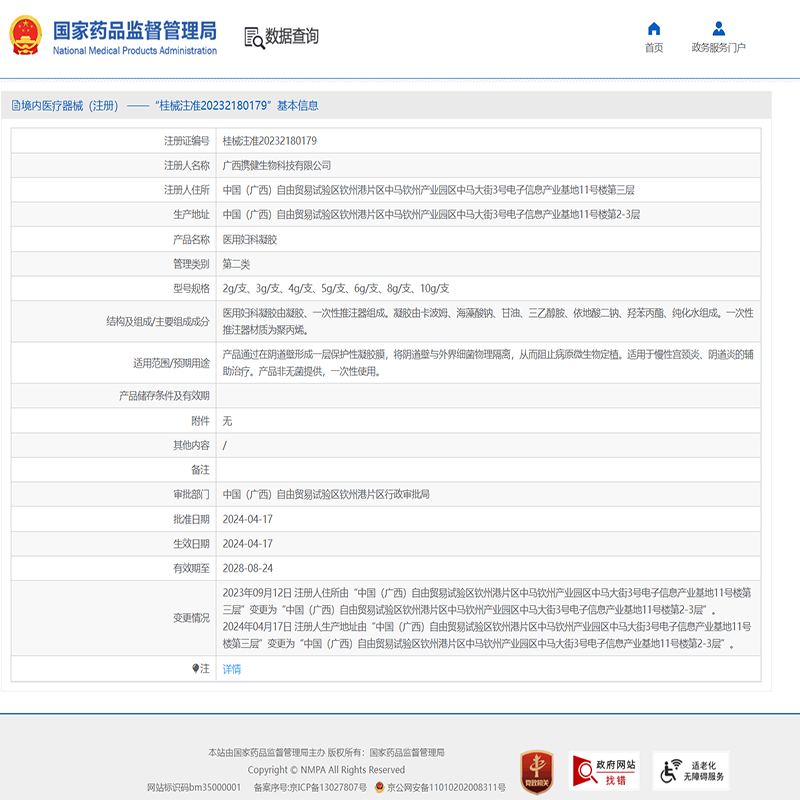The image size is (800, 800).
Task: Click 生效日期 value 2024-04-17
Action: pos(247,544)
